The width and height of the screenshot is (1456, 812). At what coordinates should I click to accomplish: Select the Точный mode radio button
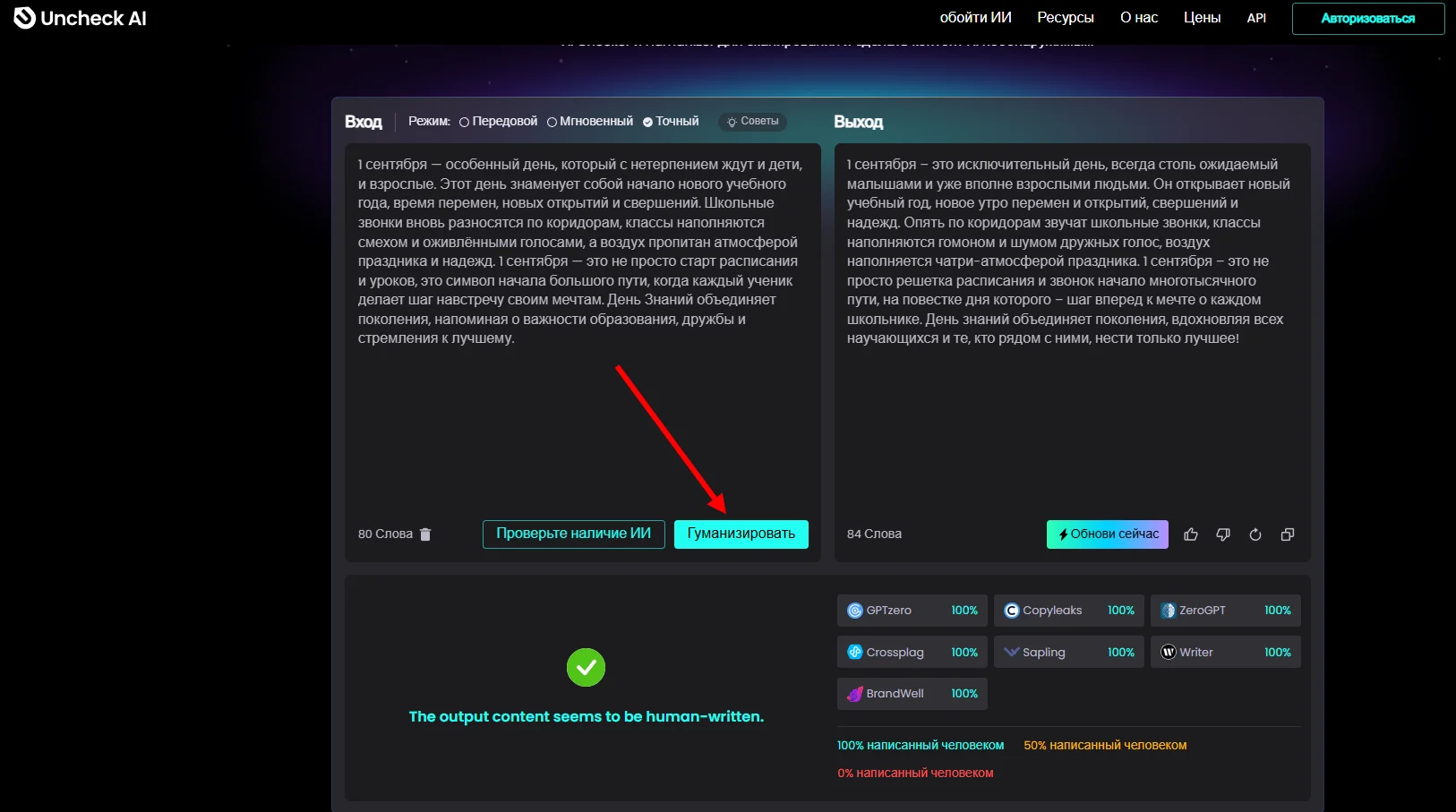[x=647, y=122]
